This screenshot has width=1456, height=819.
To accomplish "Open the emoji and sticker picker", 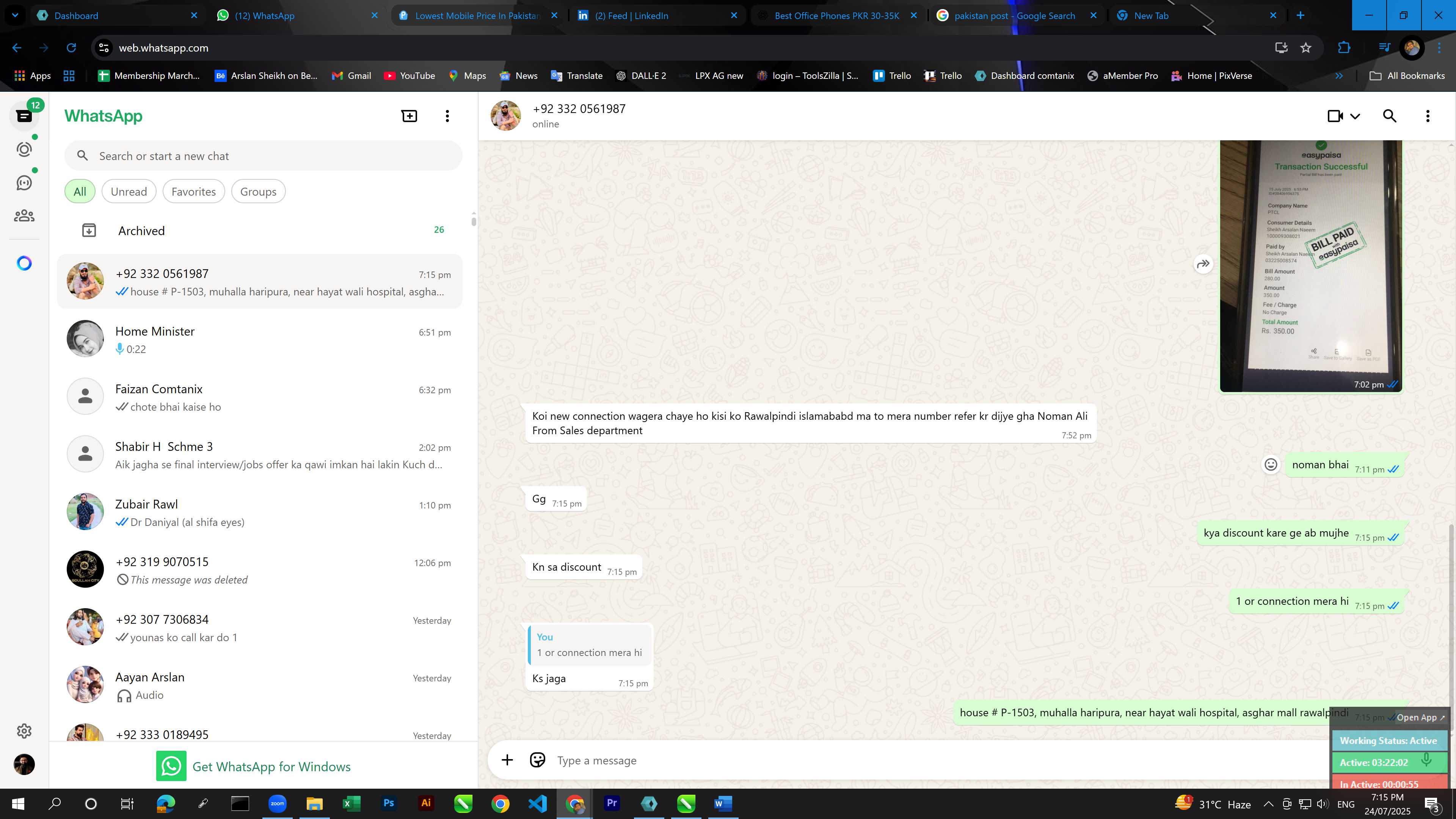I will tap(538, 760).
